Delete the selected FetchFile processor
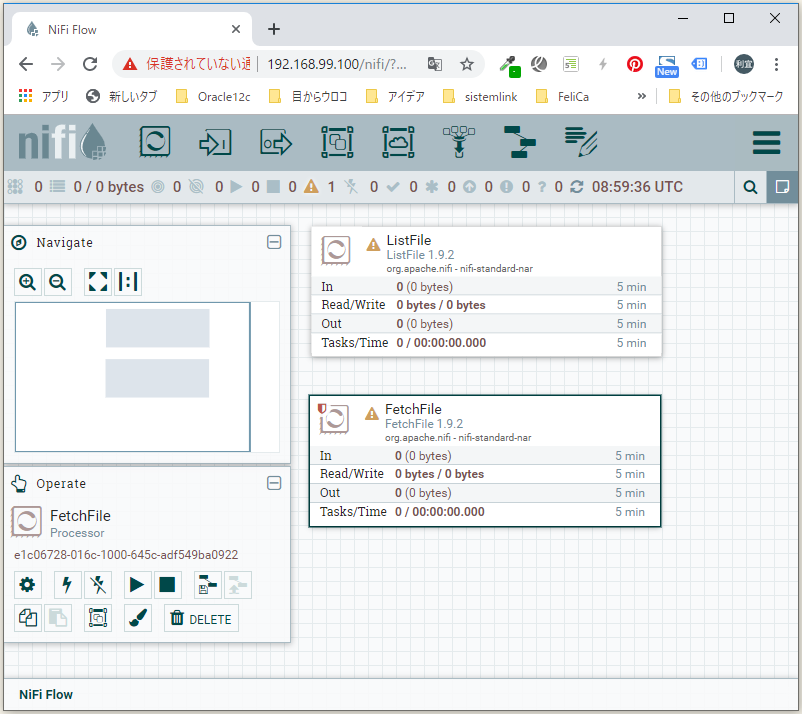This screenshot has width=802, height=714. coord(201,618)
